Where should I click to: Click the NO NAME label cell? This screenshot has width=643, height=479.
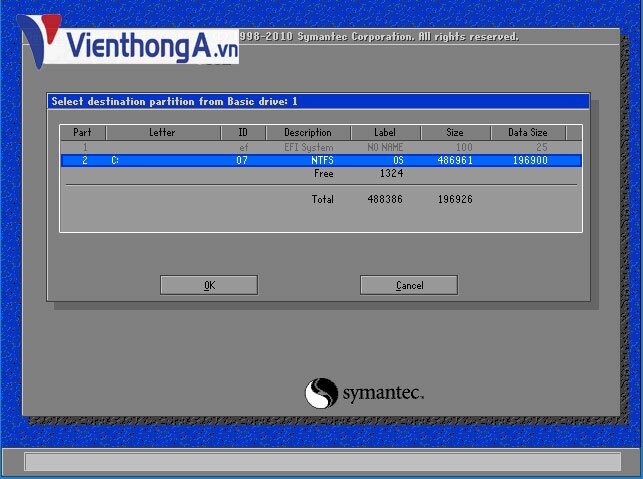point(385,147)
